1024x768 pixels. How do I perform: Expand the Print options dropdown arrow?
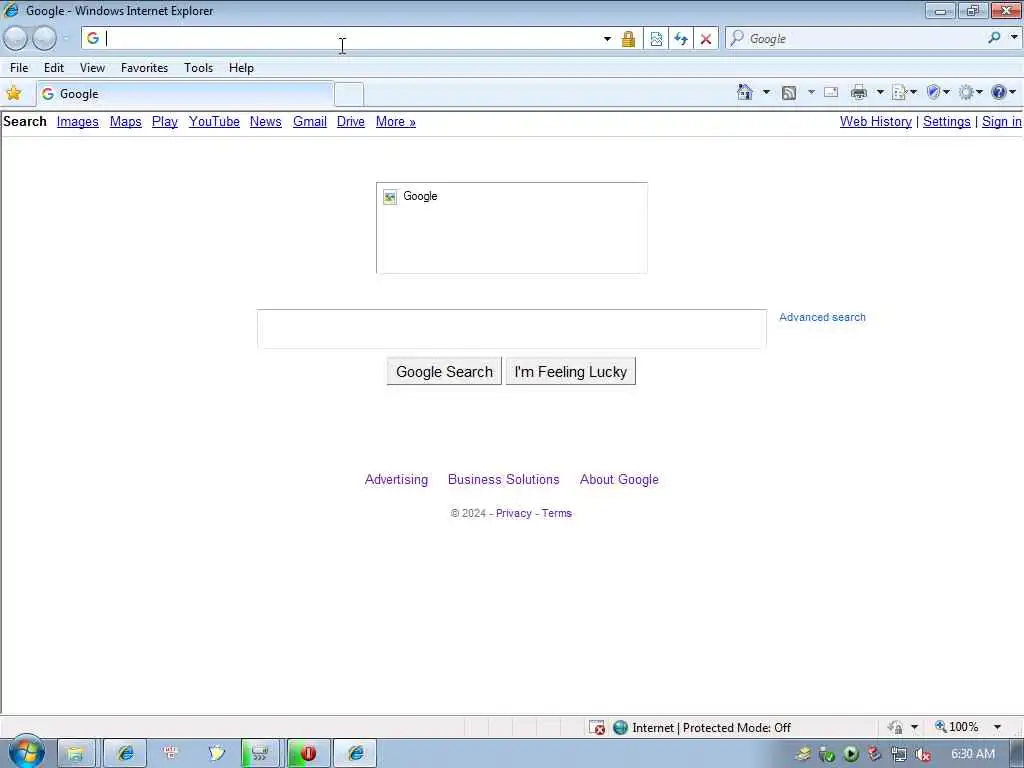(880, 92)
